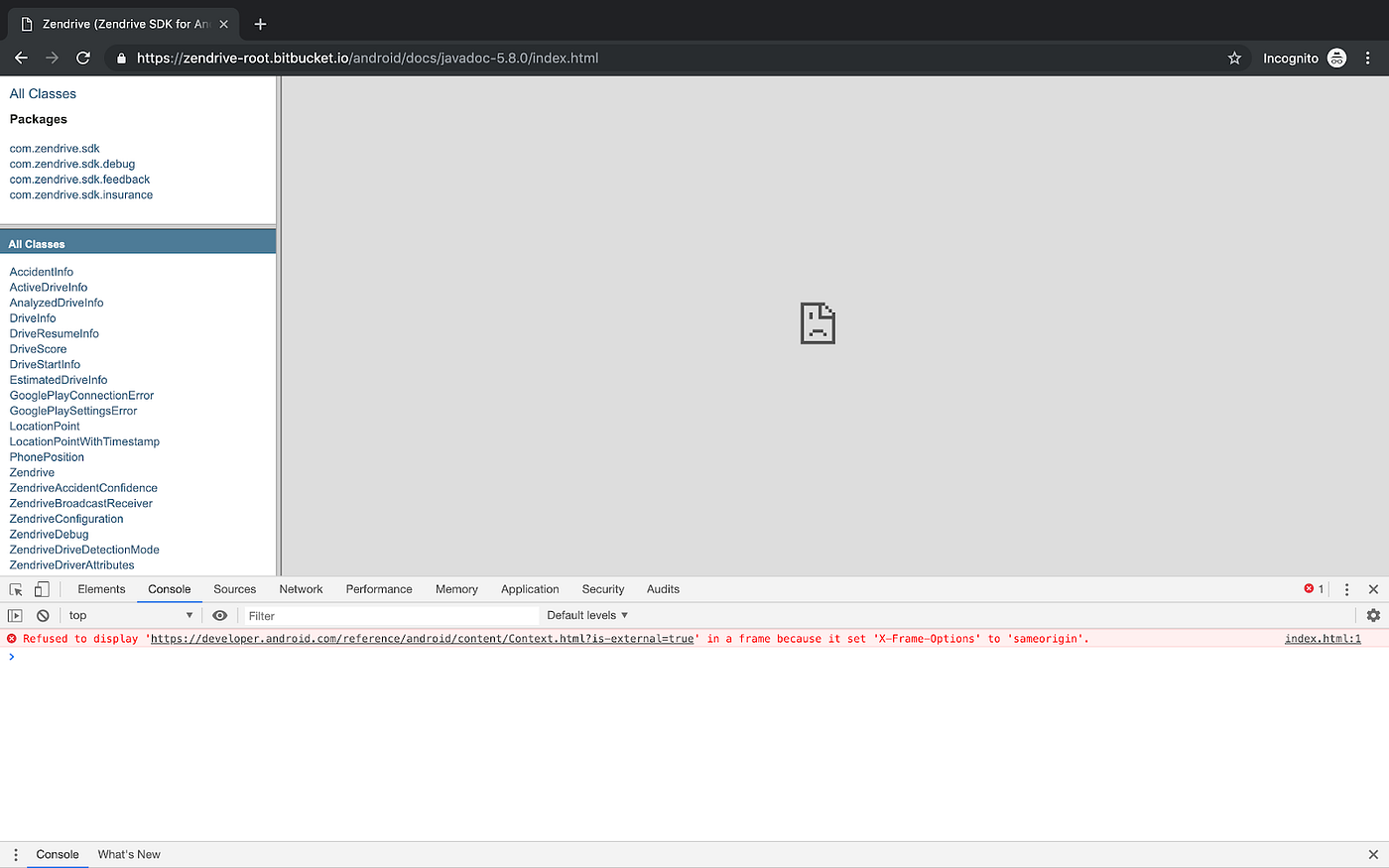This screenshot has width=1389, height=868.
Task: Open the Zendrive class link
Action: click(x=32, y=472)
